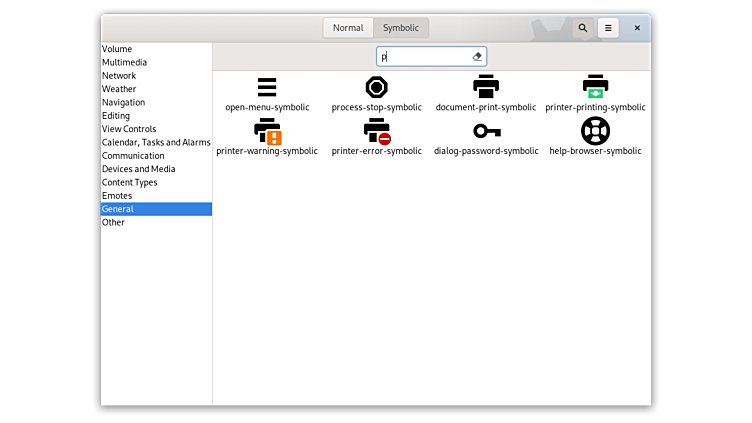Image resolution: width=752 pixels, height=423 pixels.
Task: Click inside the search text field
Action: [425, 57]
